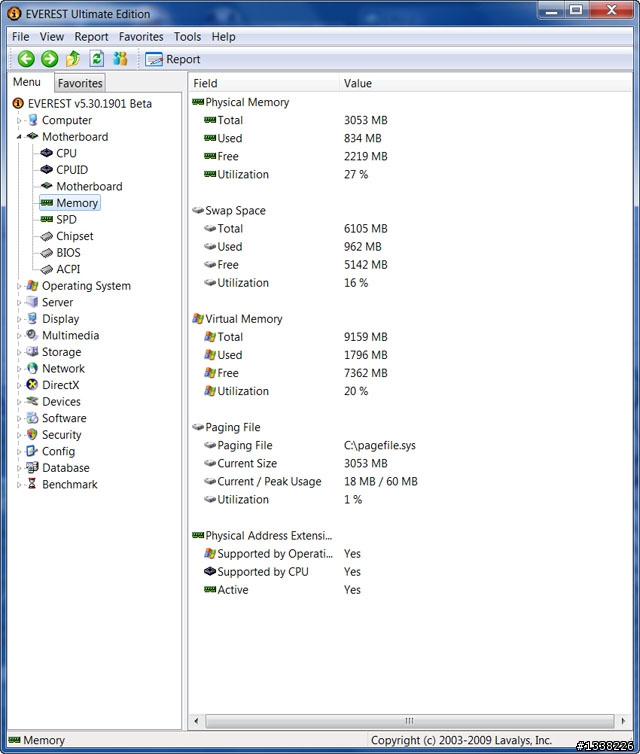The width and height of the screenshot is (640, 754).
Task: Select the Swap Space Used row
Action: (x=410, y=247)
